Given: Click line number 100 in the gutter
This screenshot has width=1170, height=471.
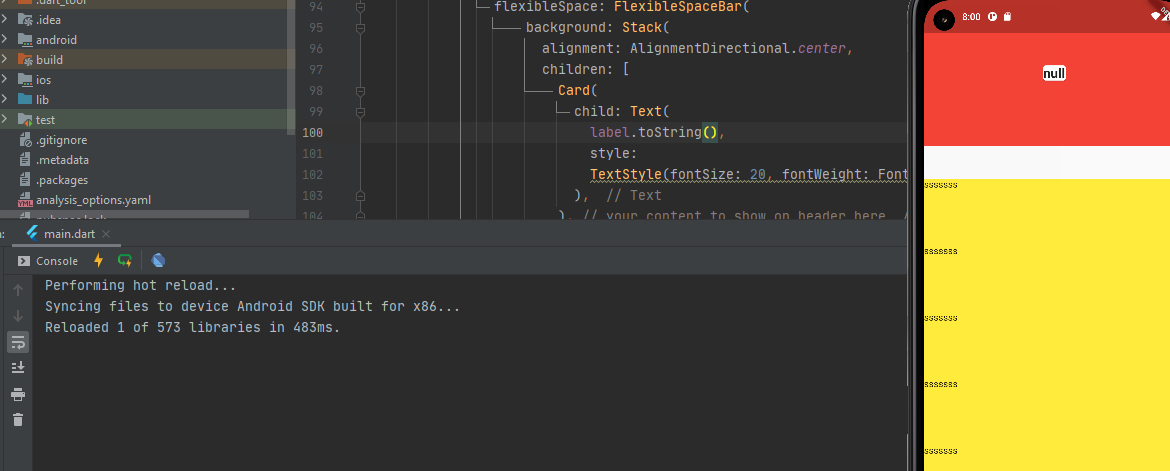Looking at the screenshot, I should 312,133.
